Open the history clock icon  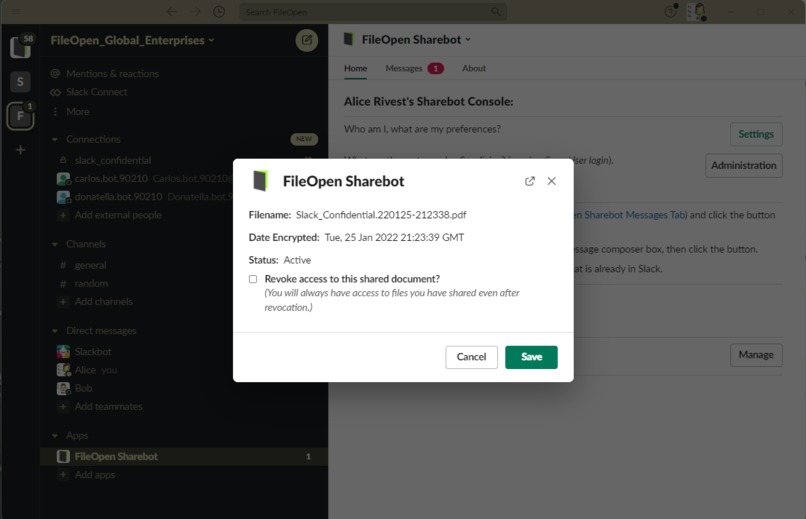tap(219, 11)
